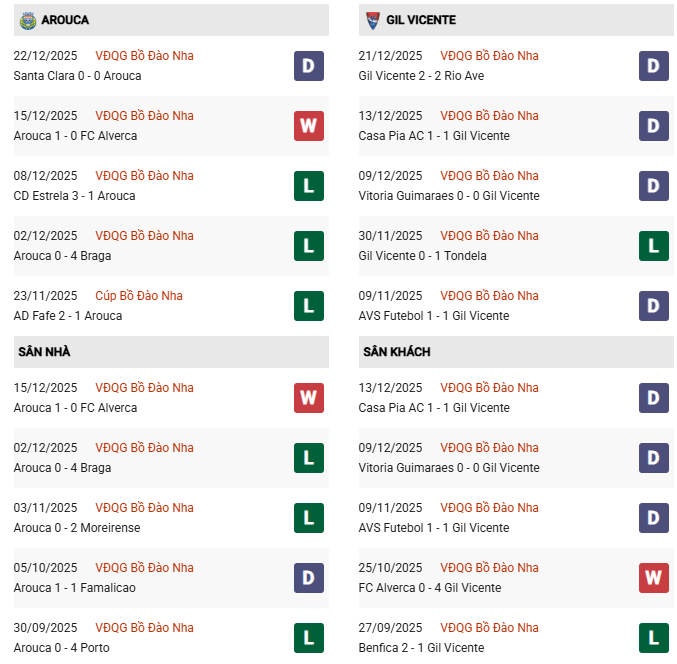Click the red W badge for Arouca vs FC Alverca on 15/12/2025 in the top form list
This screenshot has height=664, width=677.
click(308, 126)
